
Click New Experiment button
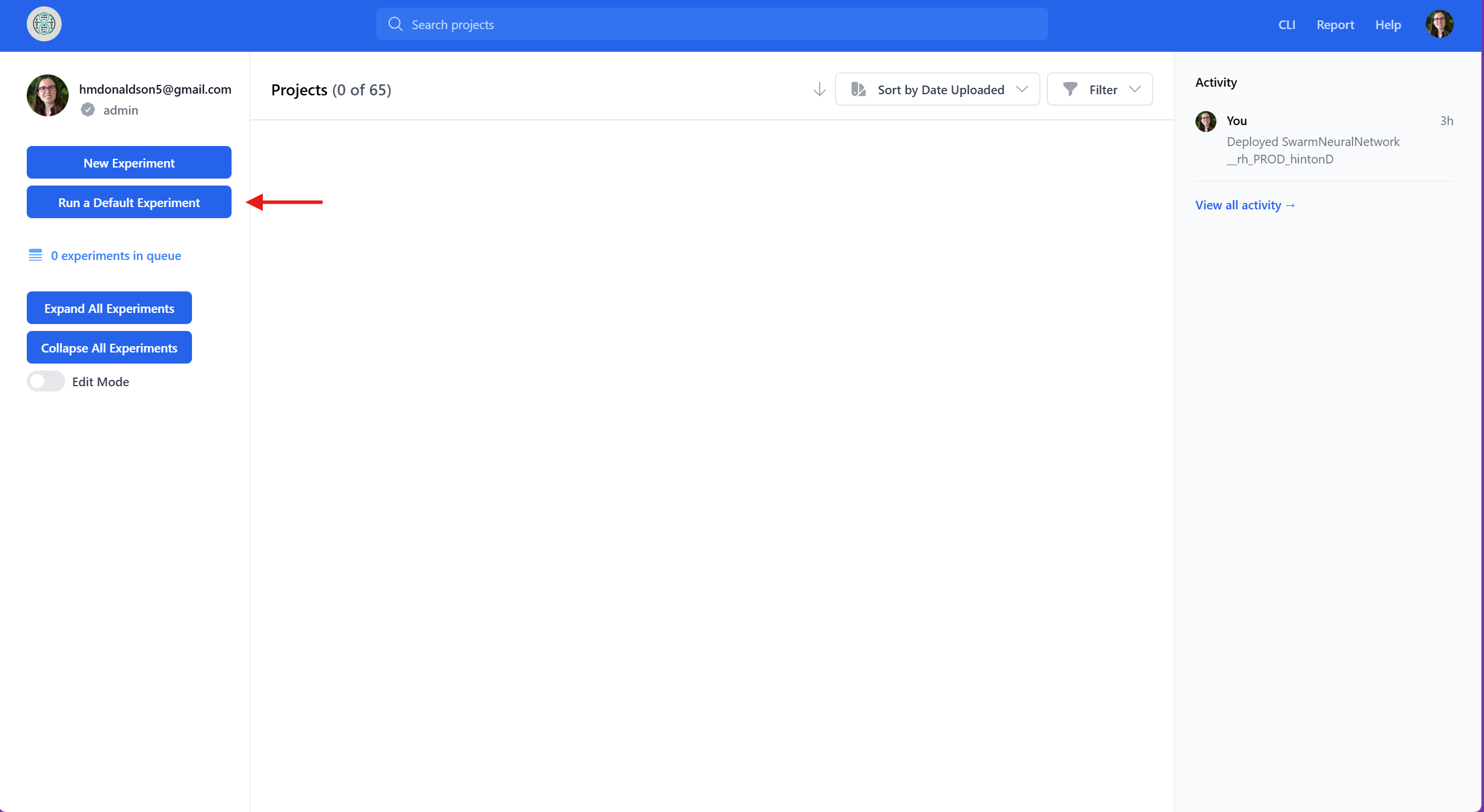129,162
